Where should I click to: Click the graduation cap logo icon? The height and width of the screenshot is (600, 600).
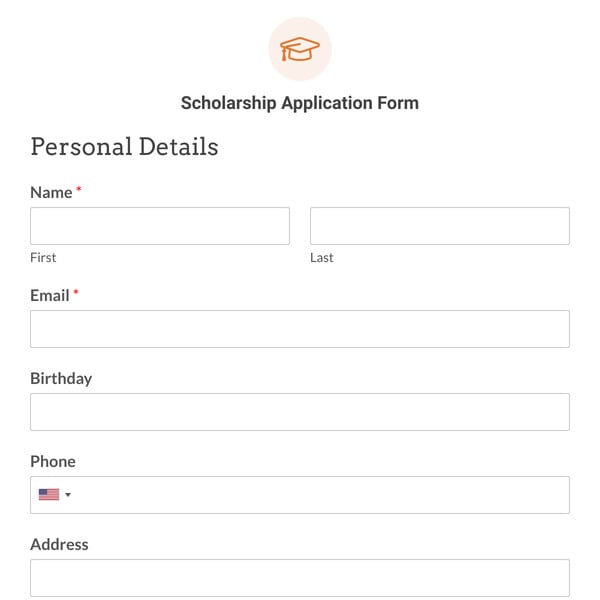coord(300,49)
